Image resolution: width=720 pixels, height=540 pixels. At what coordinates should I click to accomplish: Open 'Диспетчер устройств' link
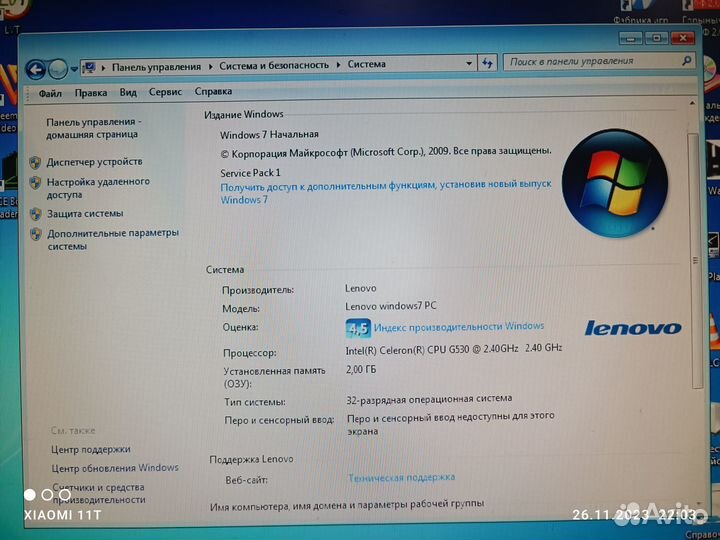click(94, 162)
